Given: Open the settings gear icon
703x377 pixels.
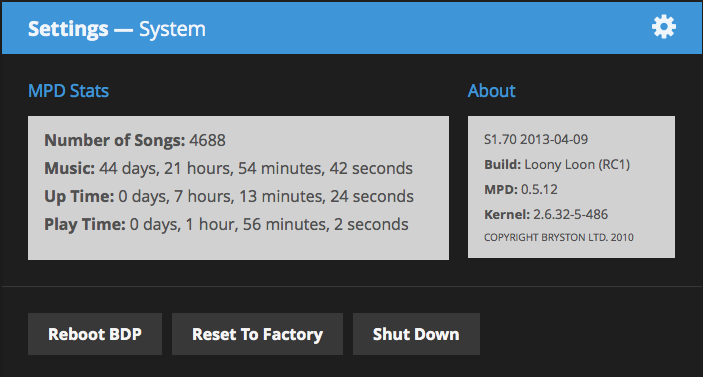Looking at the screenshot, I should pos(664,27).
